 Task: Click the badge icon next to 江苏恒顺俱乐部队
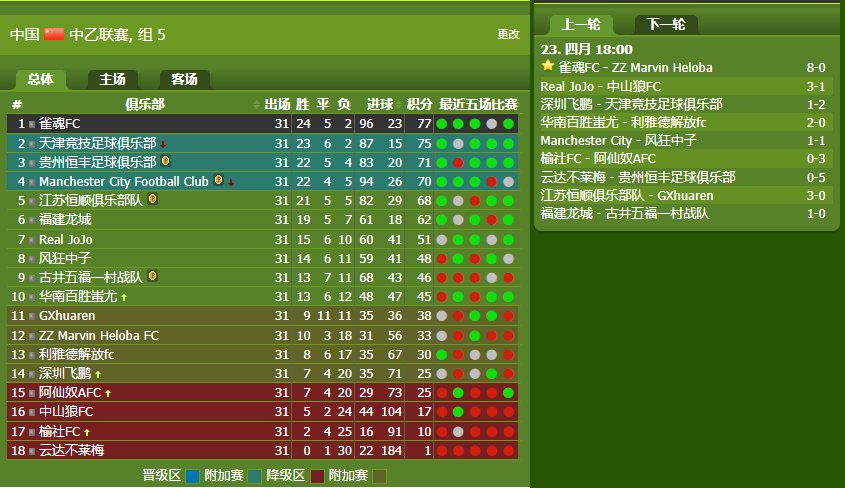[x=153, y=199]
